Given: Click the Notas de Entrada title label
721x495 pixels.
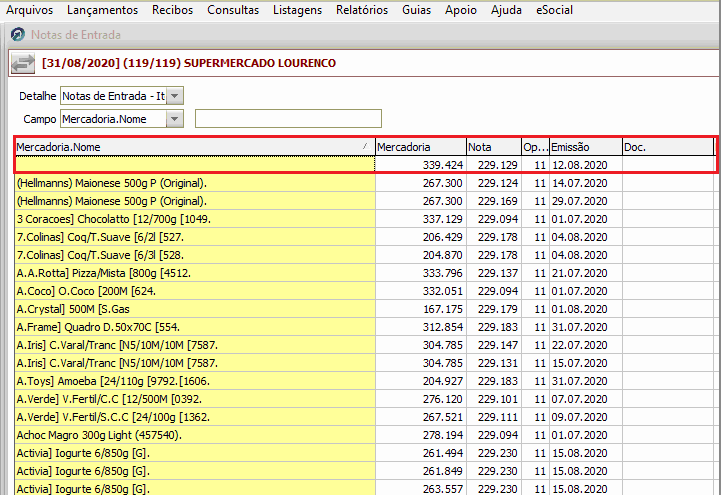Looking at the screenshot, I should tap(76, 35).
